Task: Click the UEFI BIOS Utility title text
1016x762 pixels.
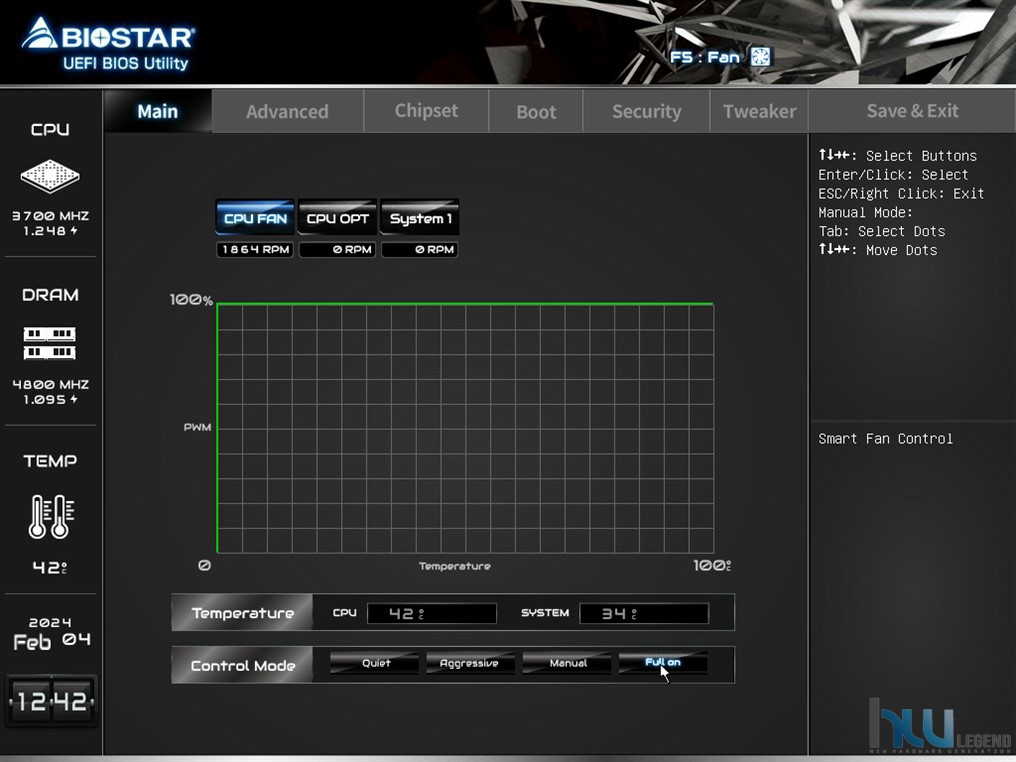Action: (126, 64)
